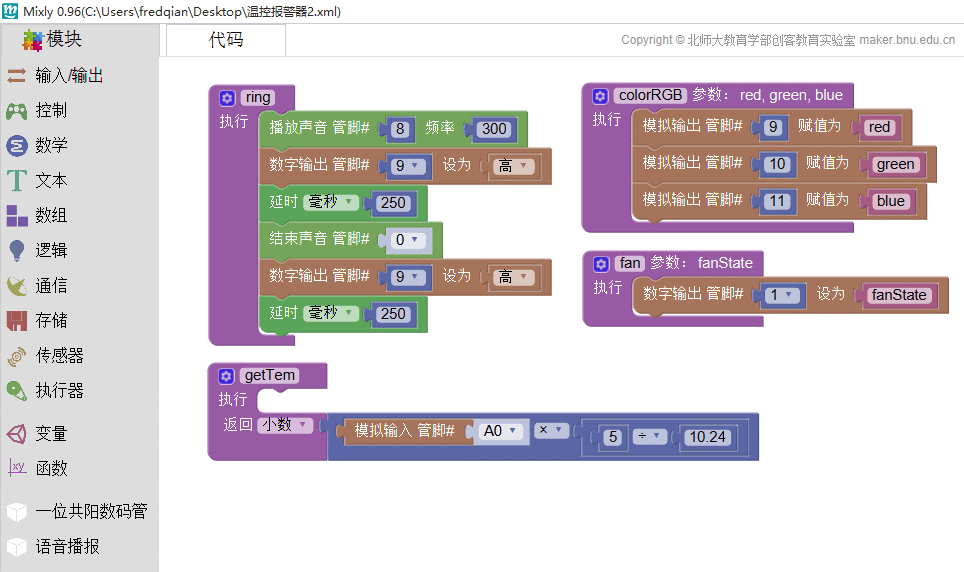Click gear icon on the colorRGB function block
Image resolution: width=964 pixels, height=572 pixels.
point(600,96)
